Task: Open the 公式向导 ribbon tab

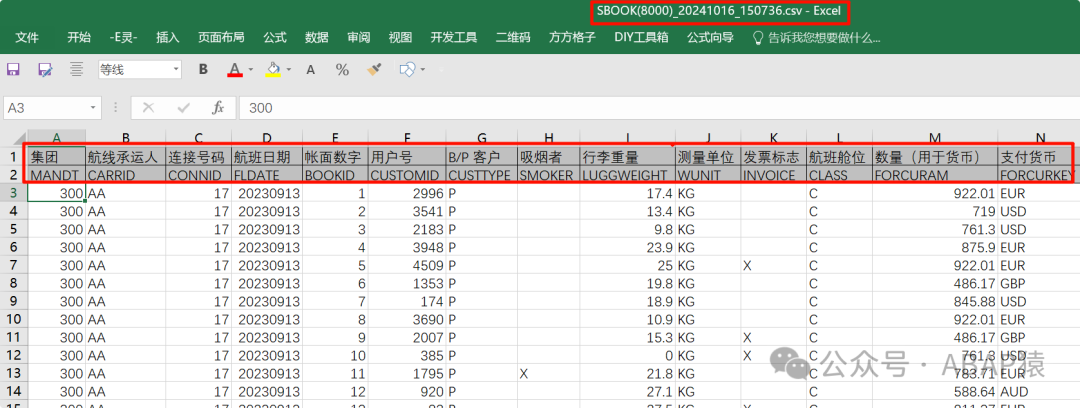Action: click(710, 37)
